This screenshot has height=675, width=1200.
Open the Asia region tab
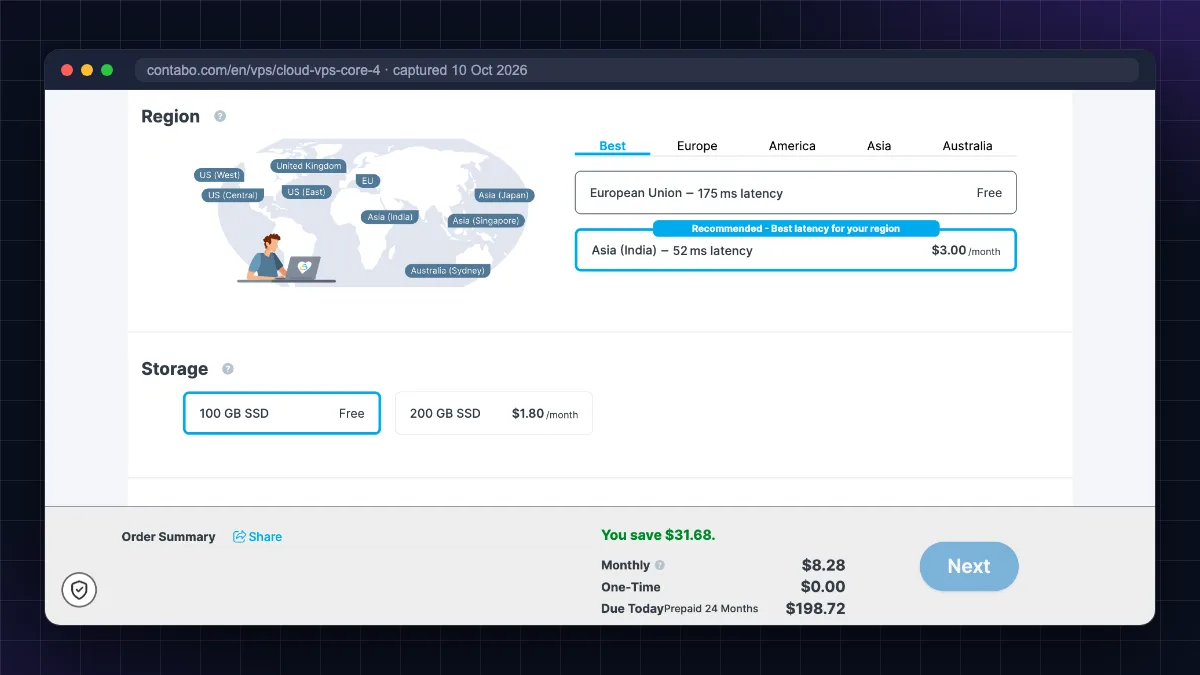[879, 146]
